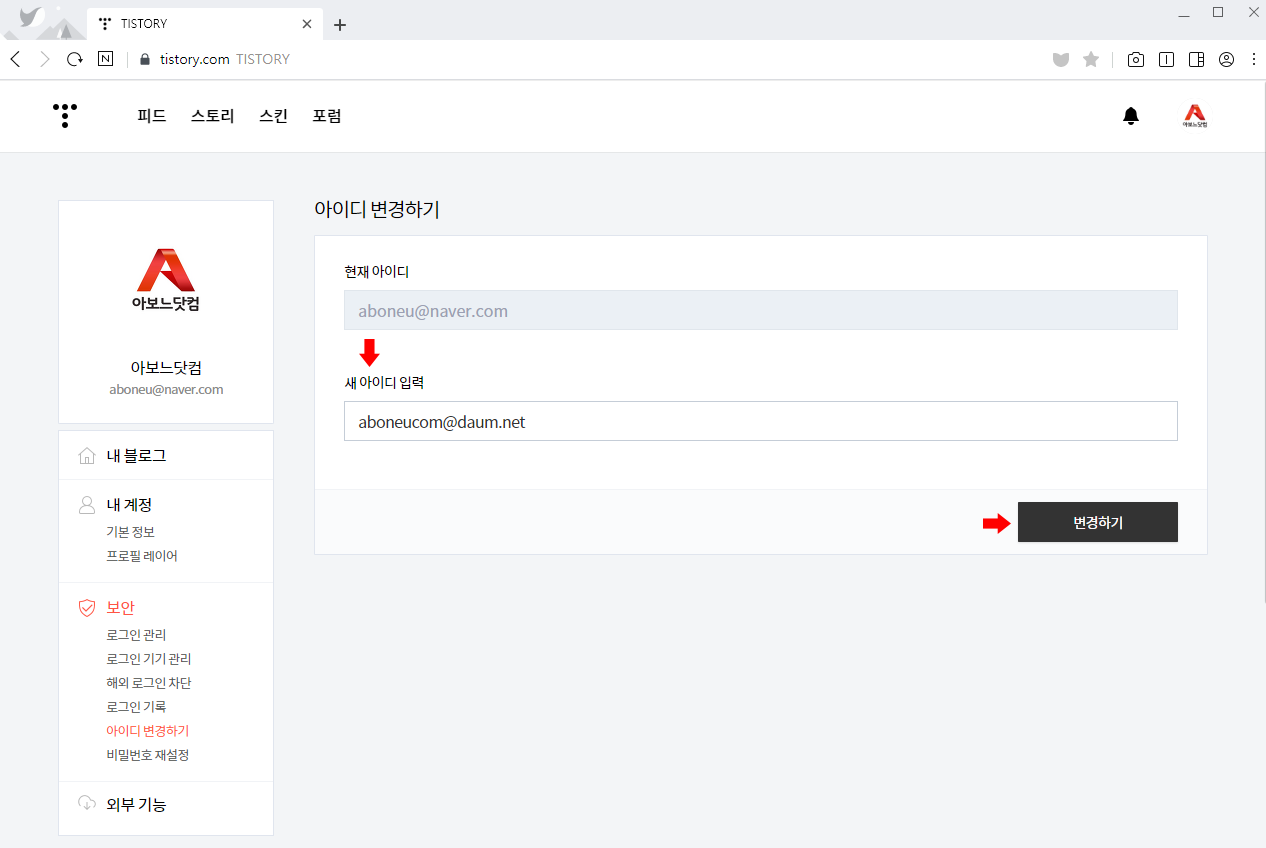Click the home icon beside 내 블로그

tap(88, 456)
